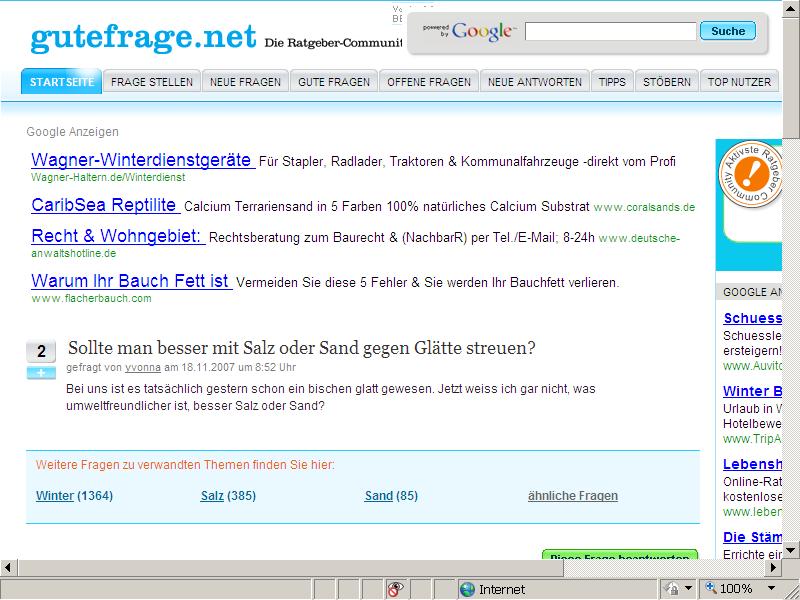Open the Recht & Wohngebiet ad link
Viewport: 800px width, 600px height.
[118, 236]
